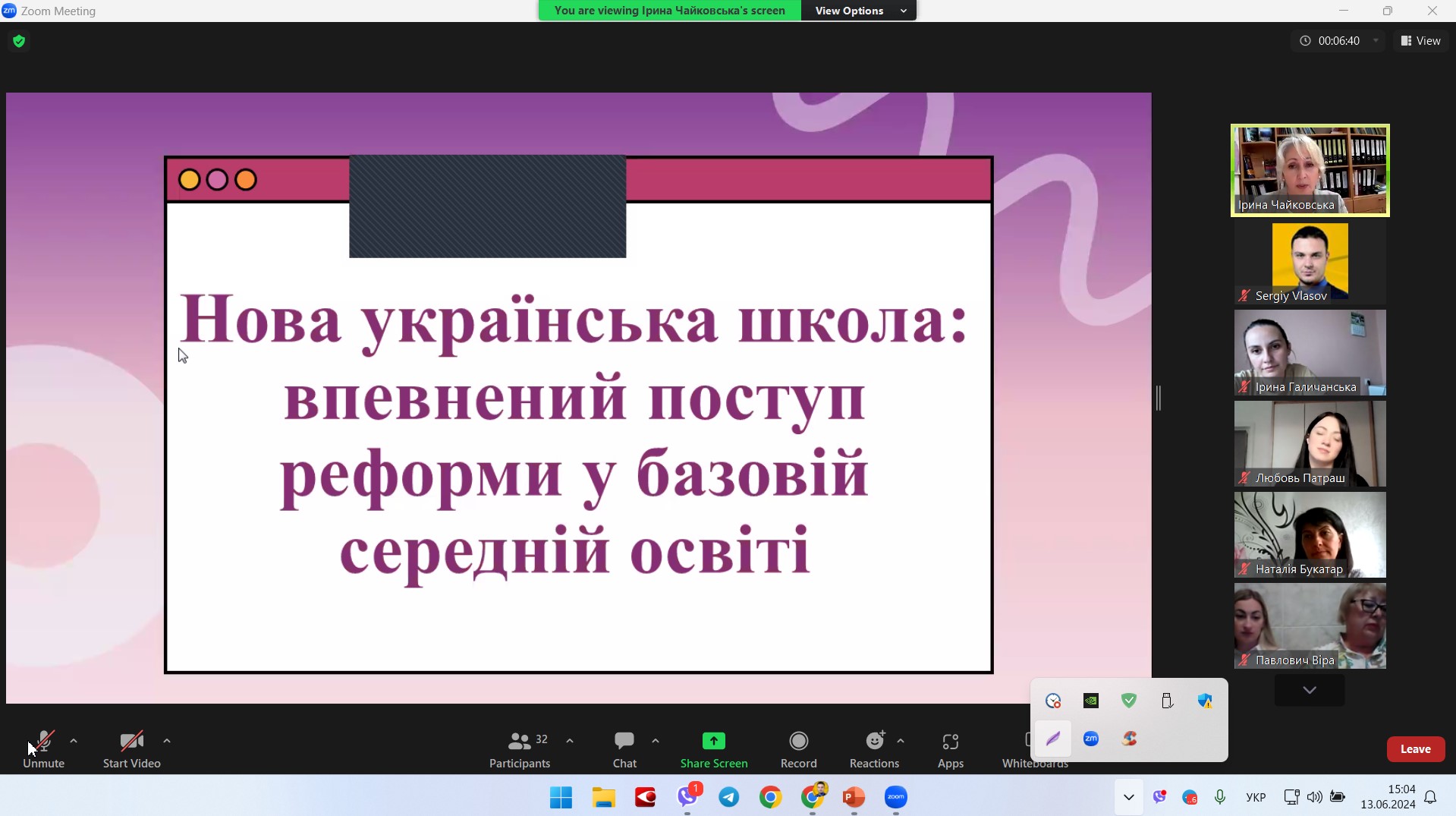Expand video options arrow next to Start Video

point(167,740)
